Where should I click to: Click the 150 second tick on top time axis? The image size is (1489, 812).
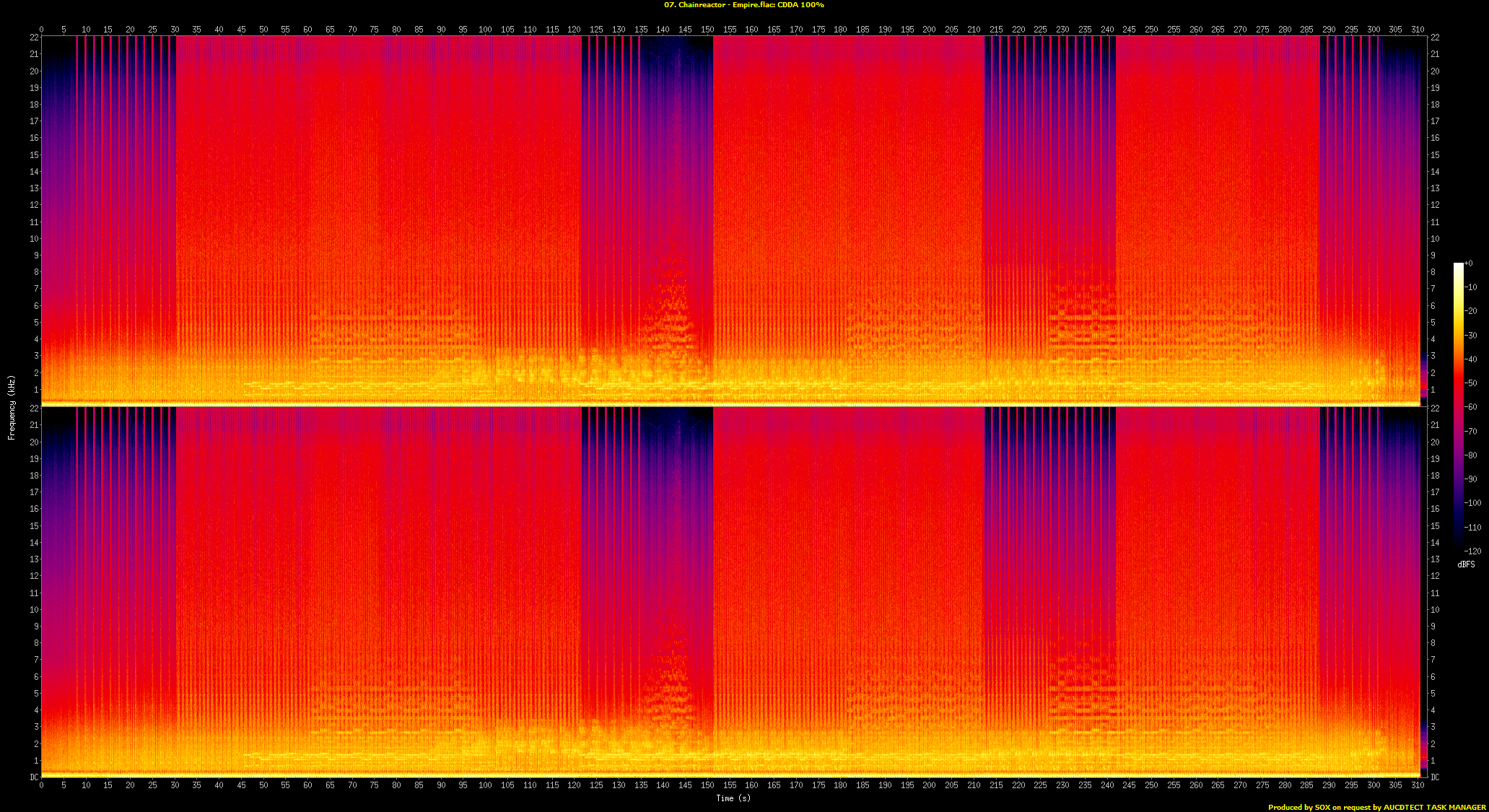(707, 30)
